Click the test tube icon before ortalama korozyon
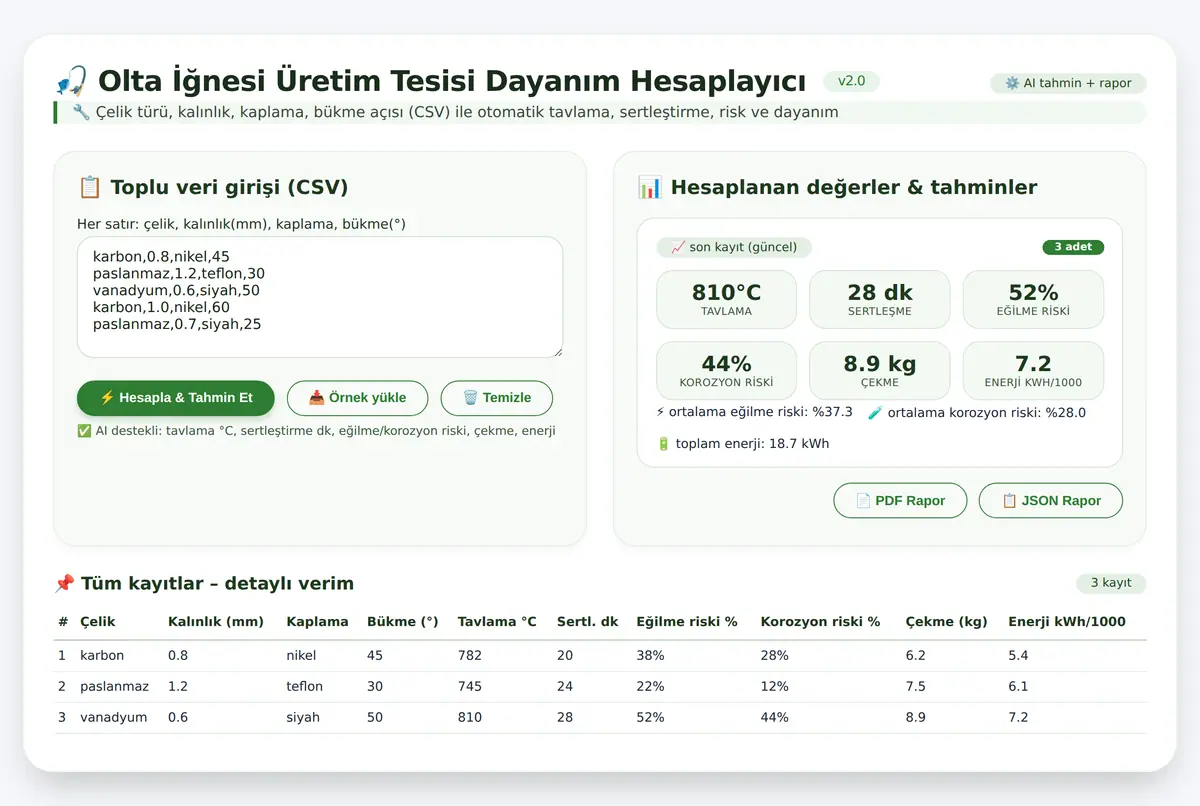Screen dimensions: 1200x806 (x=875, y=412)
